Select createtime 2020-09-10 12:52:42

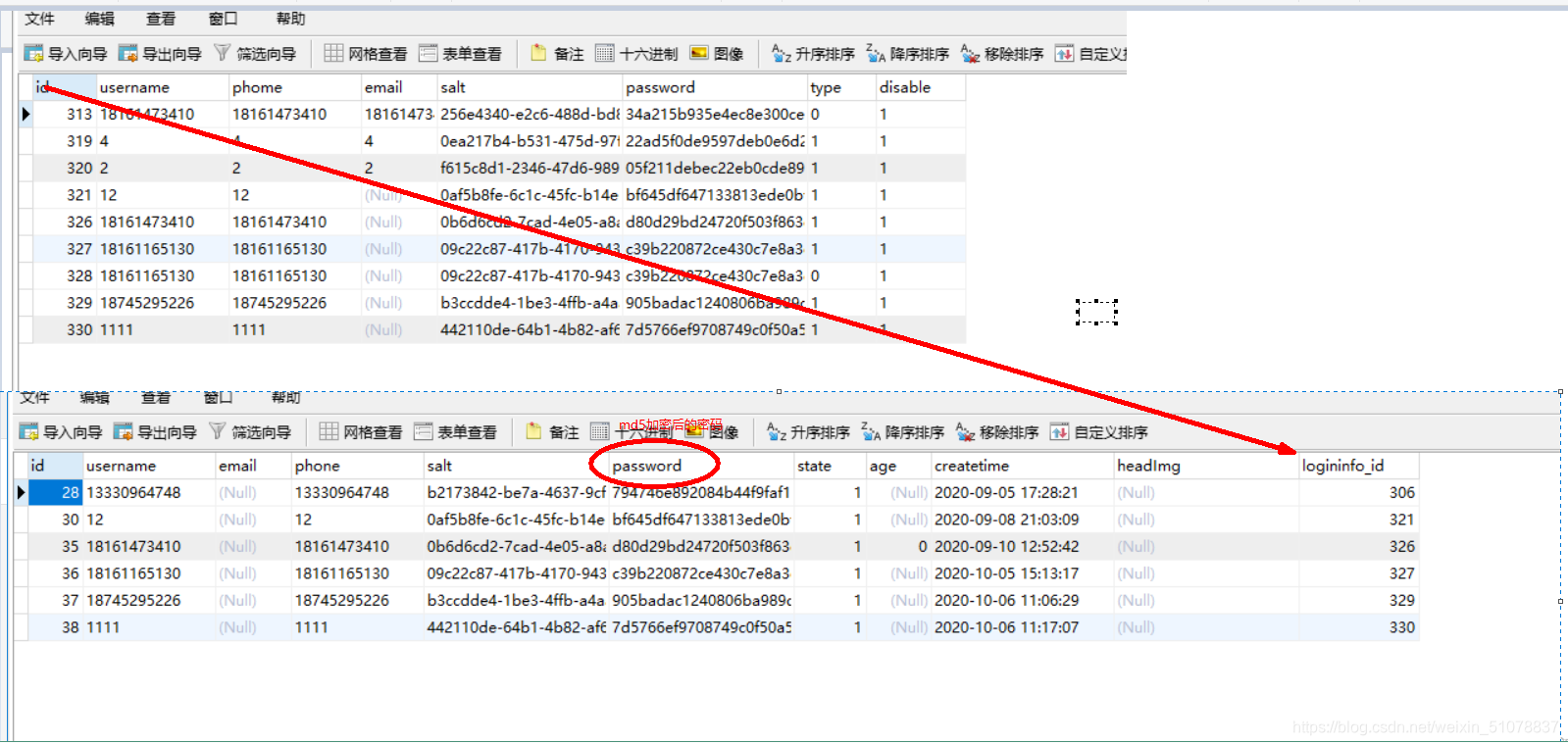click(x=1022, y=546)
